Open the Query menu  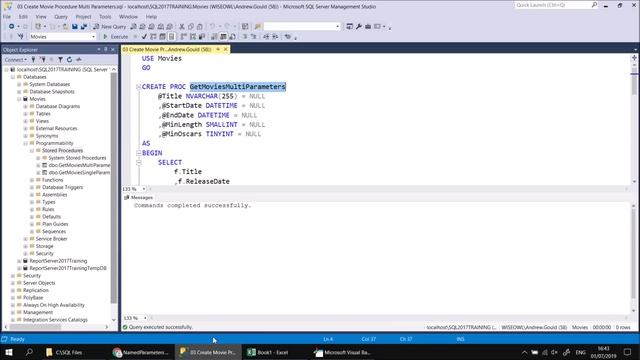[61, 17]
